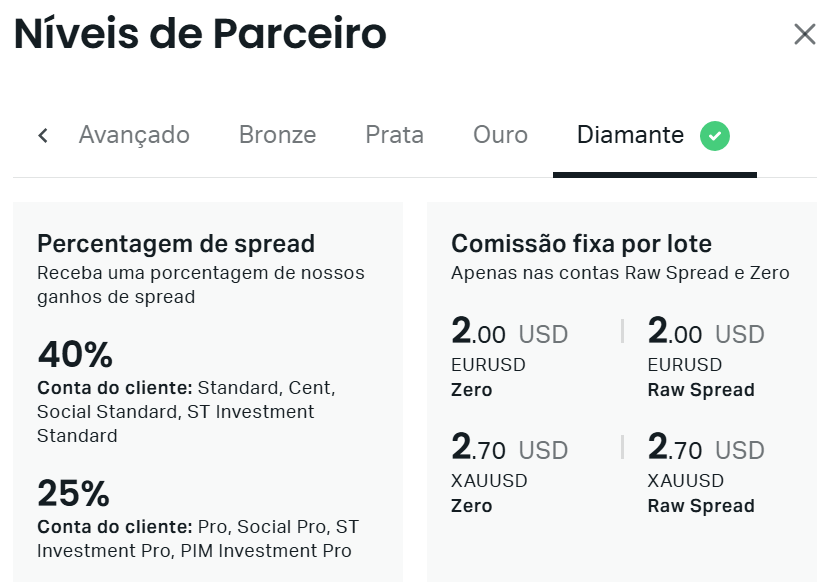Click the Níveis de Parceiro title

pyautogui.click(x=199, y=33)
